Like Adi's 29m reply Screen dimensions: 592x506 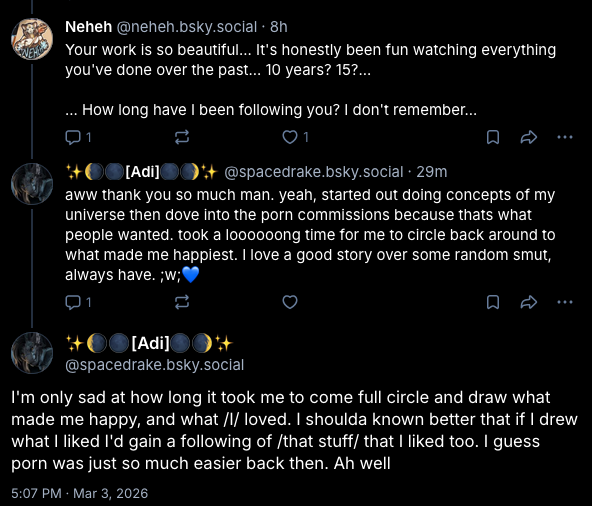point(290,302)
